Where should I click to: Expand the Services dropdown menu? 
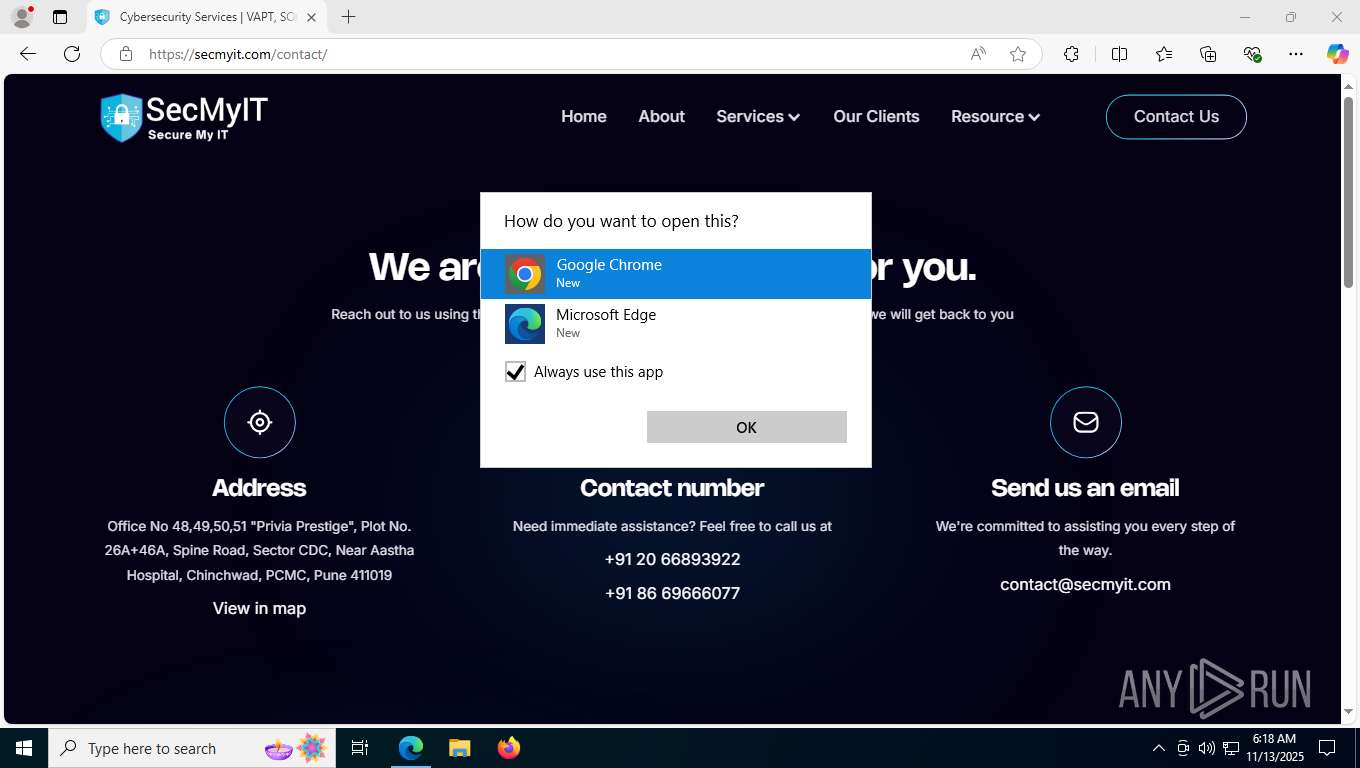click(x=758, y=117)
